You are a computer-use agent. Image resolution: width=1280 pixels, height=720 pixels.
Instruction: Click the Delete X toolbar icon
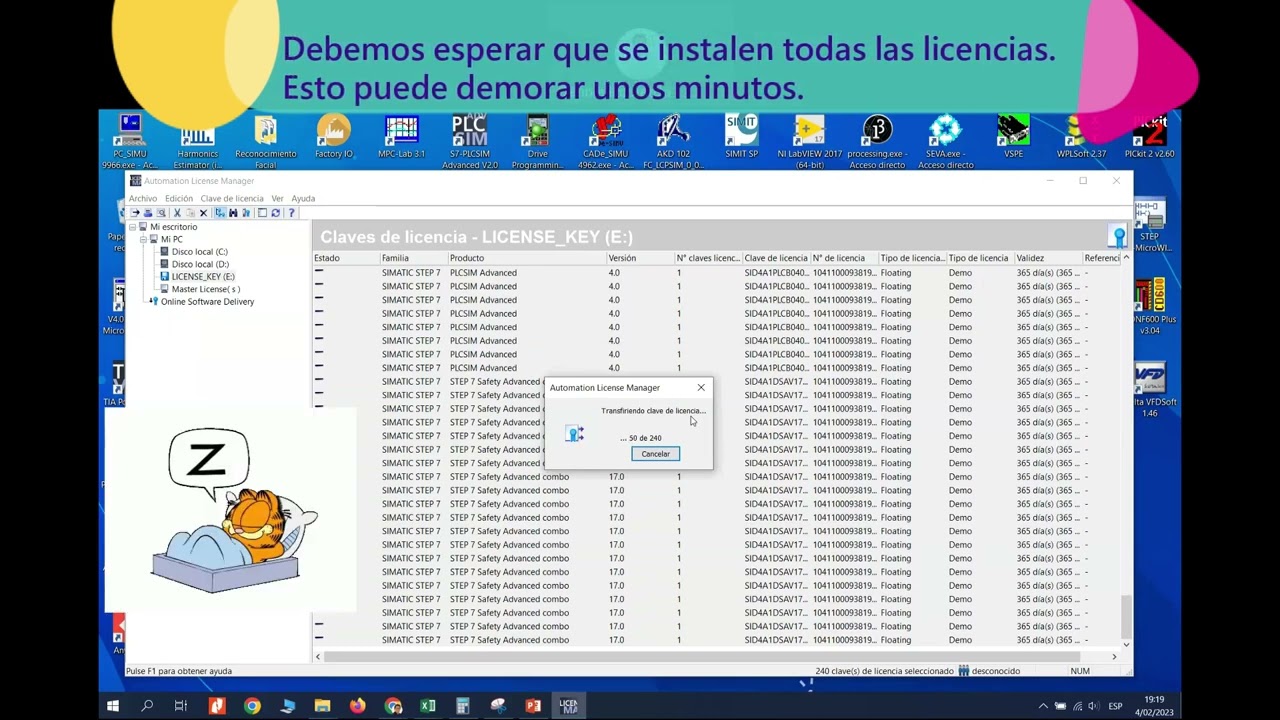point(203,213)
